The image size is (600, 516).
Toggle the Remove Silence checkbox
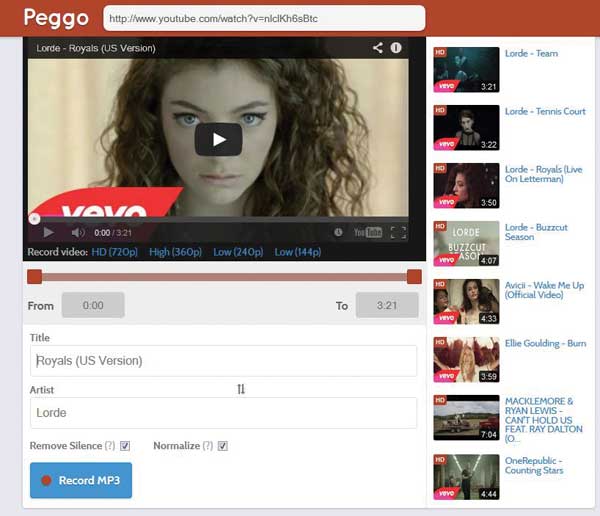(x=125, y=446)
